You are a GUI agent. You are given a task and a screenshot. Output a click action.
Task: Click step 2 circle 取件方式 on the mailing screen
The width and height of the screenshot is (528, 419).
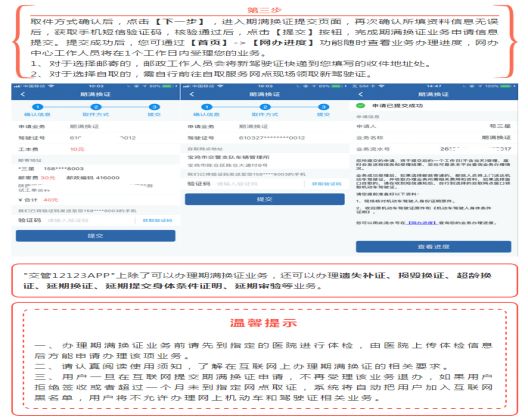tap(96, 107)
